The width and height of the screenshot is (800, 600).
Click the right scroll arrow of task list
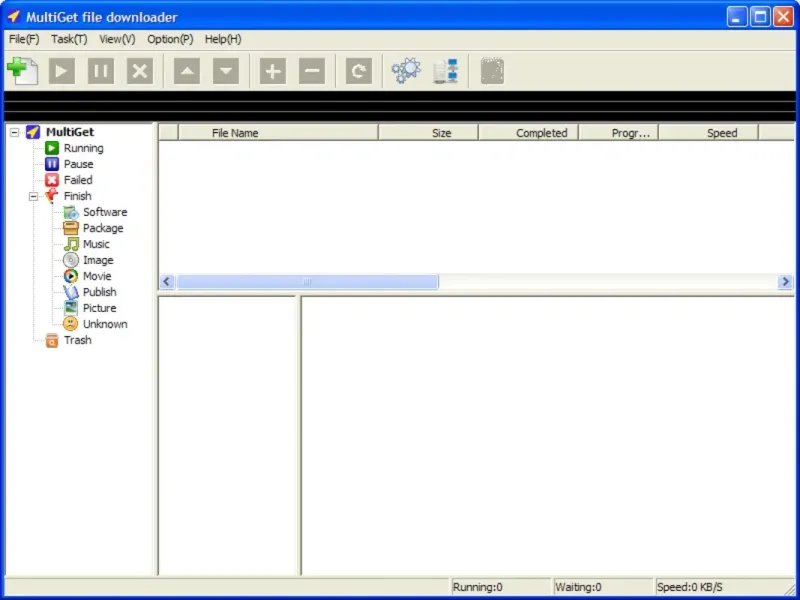pyautogui.click(x=785, y=282)
